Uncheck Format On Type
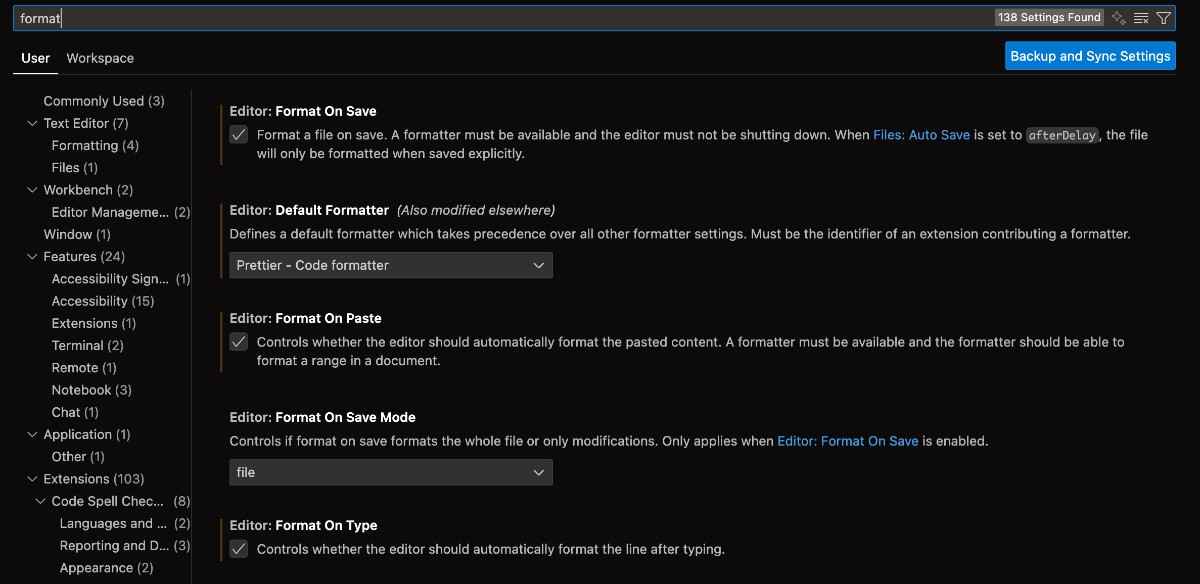The image size is (1200, 584). coord(238,548)
